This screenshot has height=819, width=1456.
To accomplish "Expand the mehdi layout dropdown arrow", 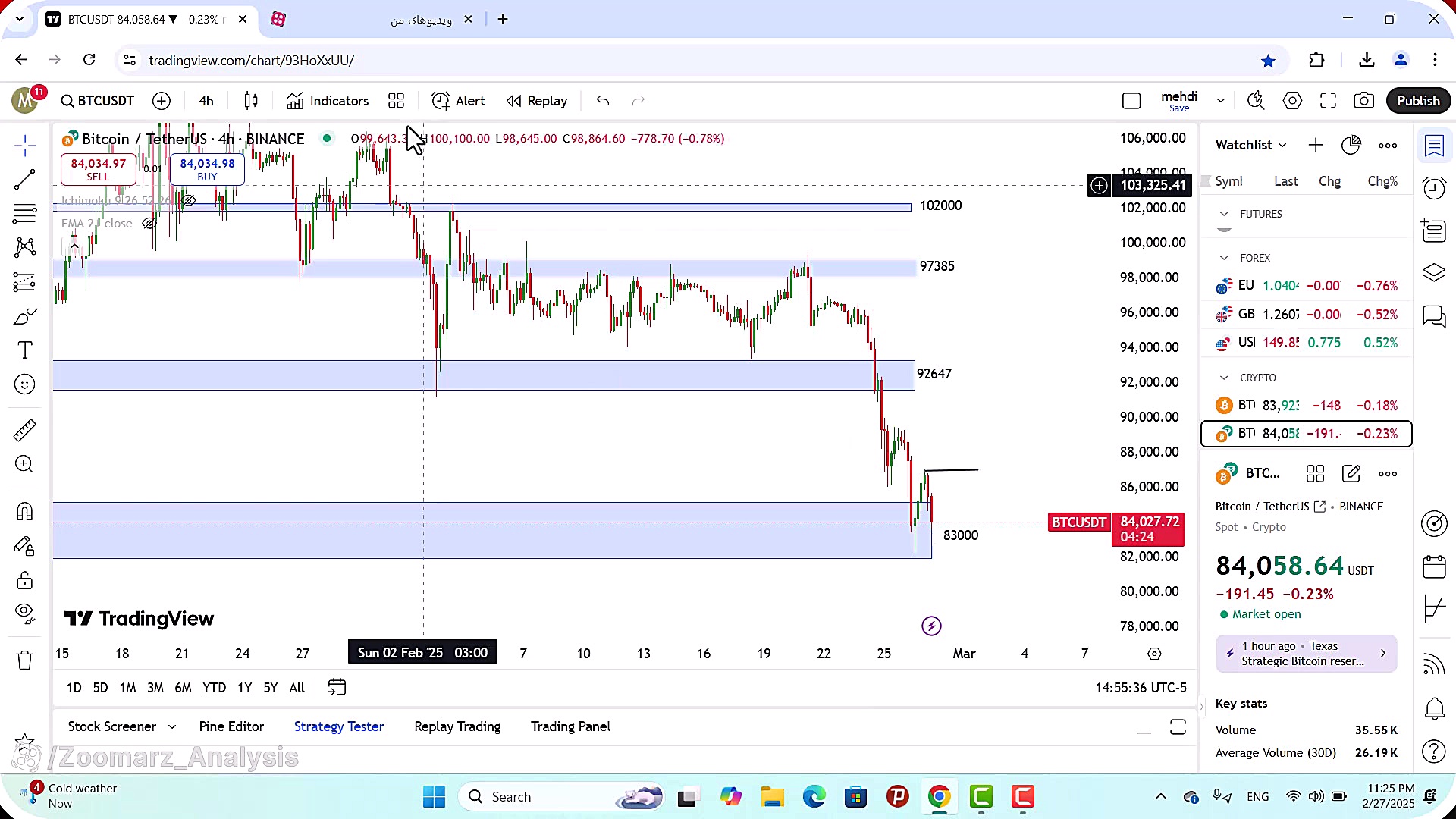I will click(x=1220, y=101).
